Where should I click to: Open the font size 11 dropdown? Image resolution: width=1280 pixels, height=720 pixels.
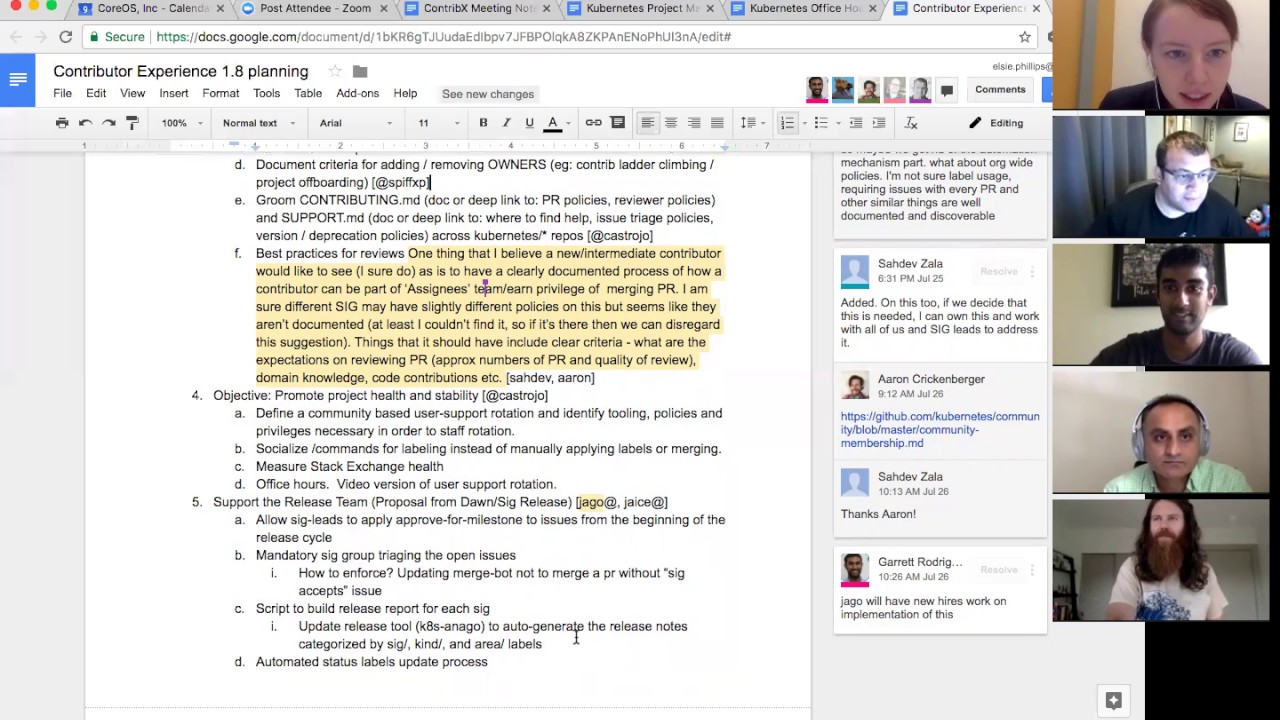[x=438, y=123]
